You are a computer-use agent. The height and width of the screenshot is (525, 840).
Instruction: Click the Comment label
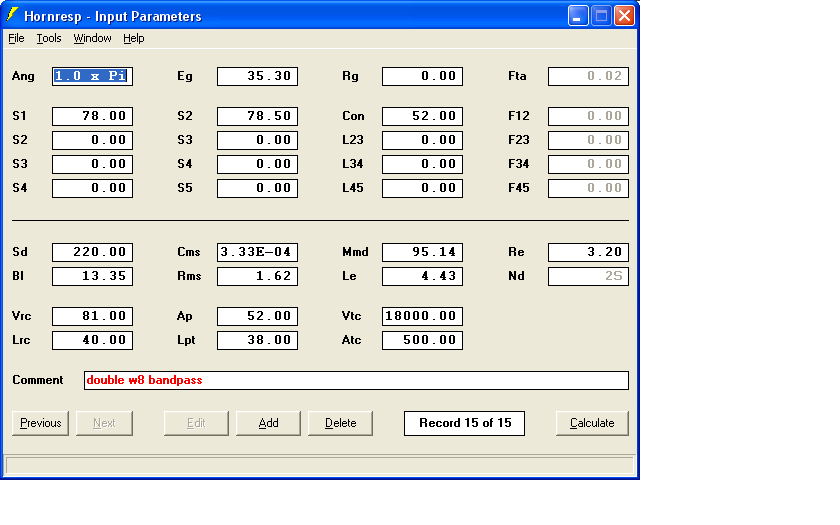coord(38,380)
